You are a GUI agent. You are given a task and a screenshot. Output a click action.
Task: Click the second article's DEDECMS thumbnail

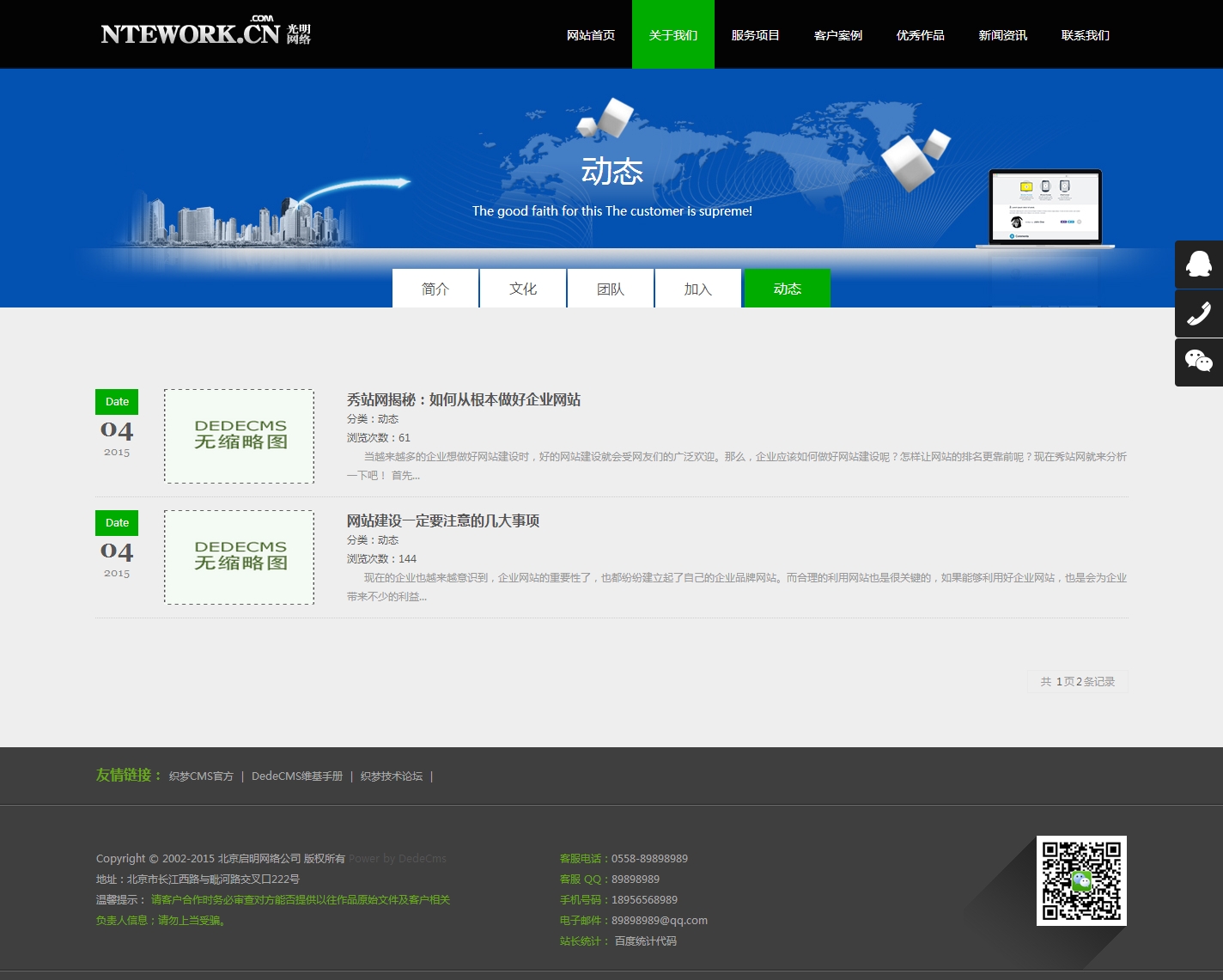click(x=240, y=557)
